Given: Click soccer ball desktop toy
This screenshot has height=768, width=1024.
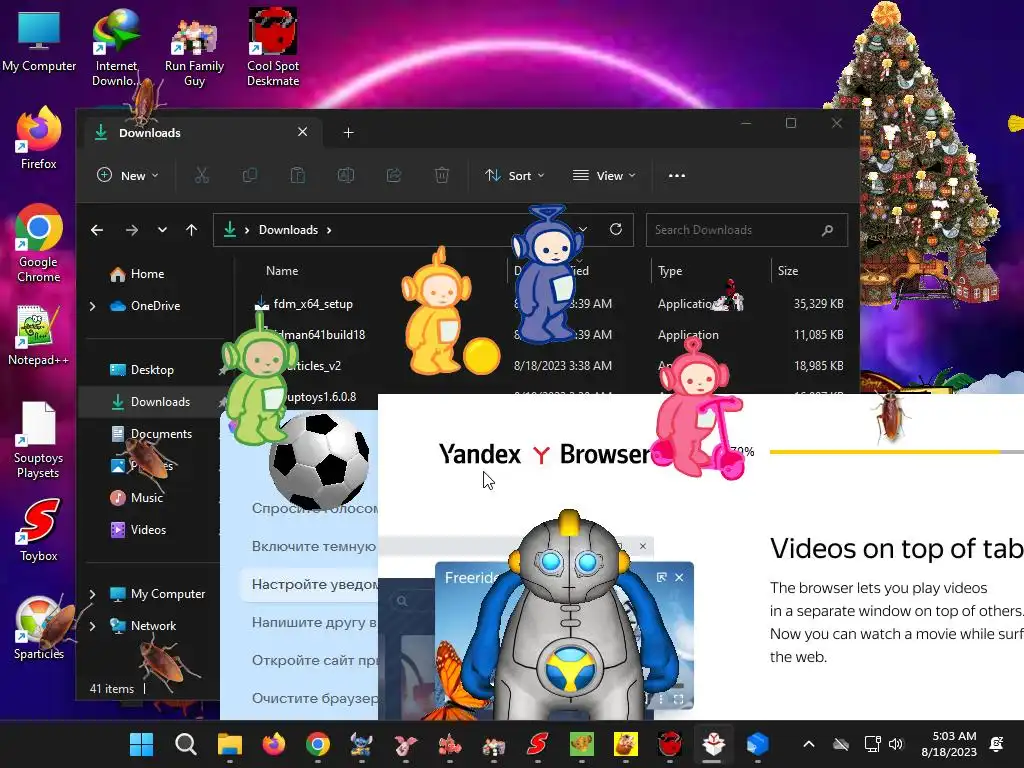Looking at the screenshot, I should coord(319,461).
